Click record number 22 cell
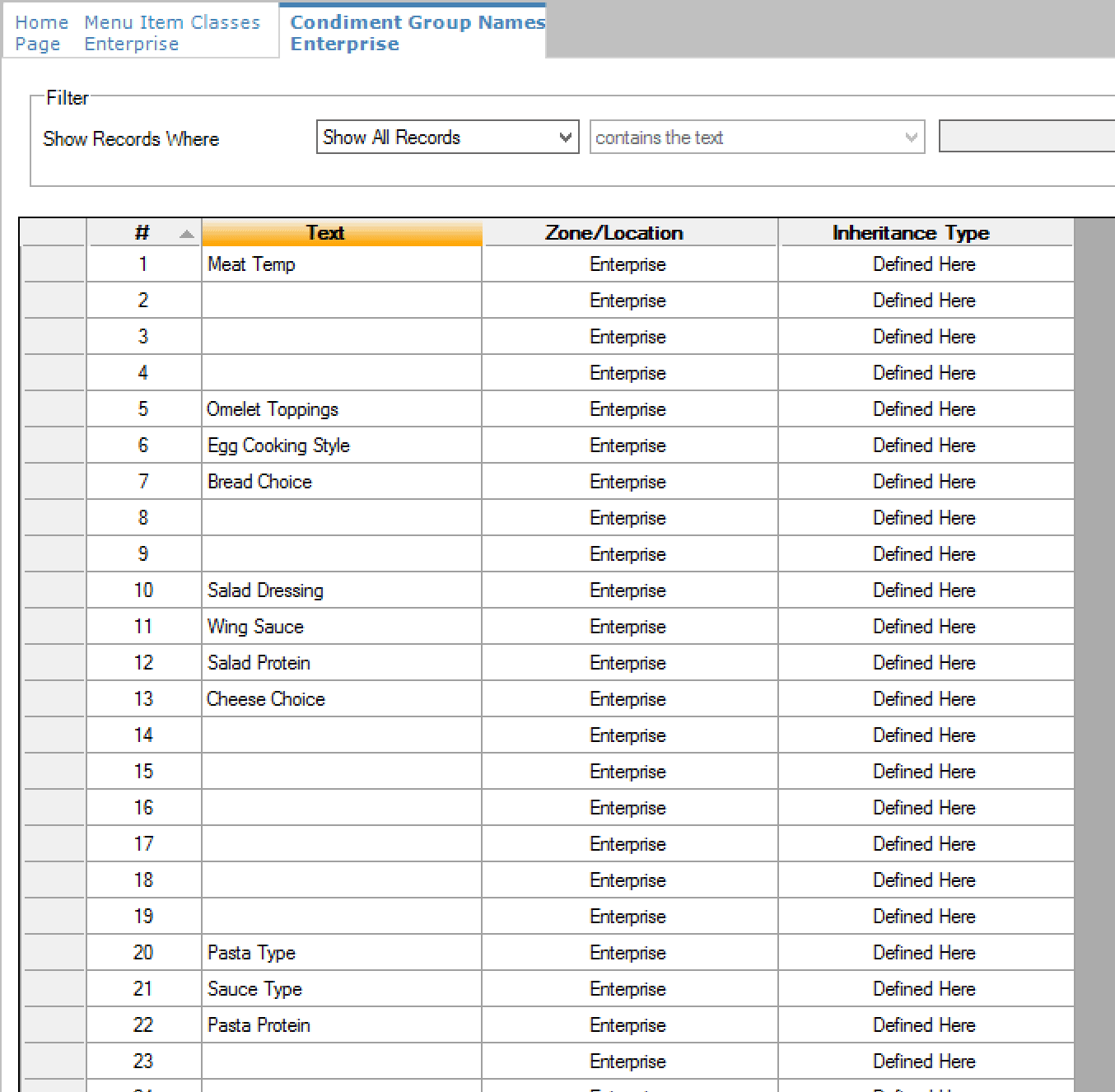Viewport: 1115px width, 1092px height. 144,1025
